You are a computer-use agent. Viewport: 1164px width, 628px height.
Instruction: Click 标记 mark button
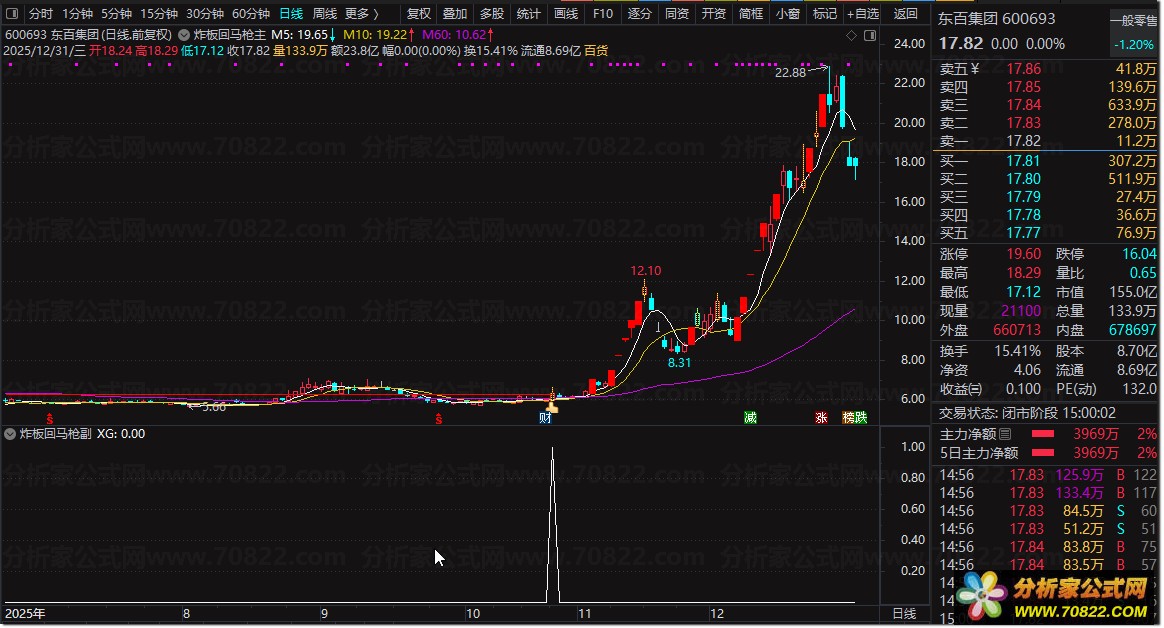825,13
